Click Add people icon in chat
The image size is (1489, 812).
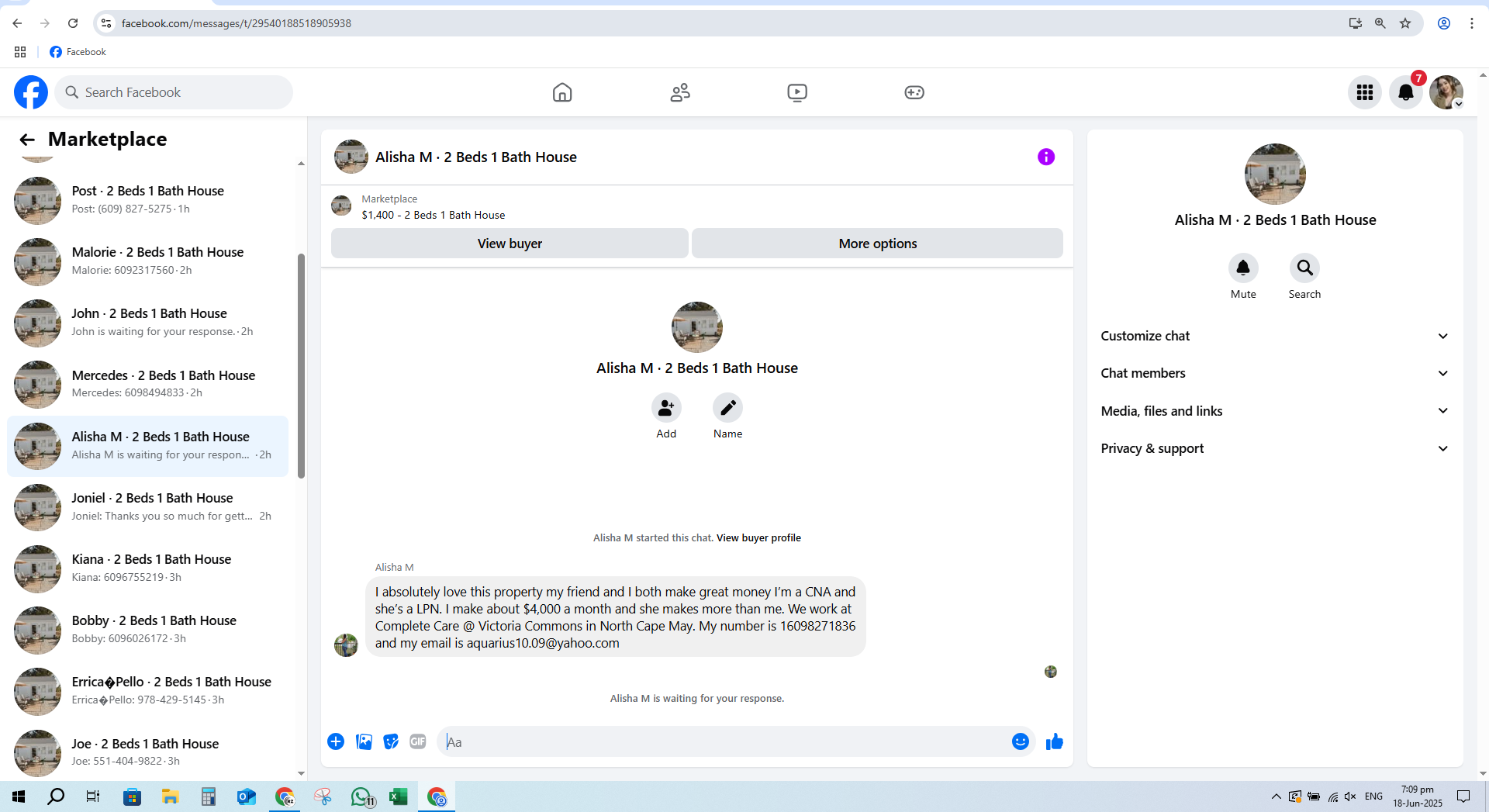point(666,408)
